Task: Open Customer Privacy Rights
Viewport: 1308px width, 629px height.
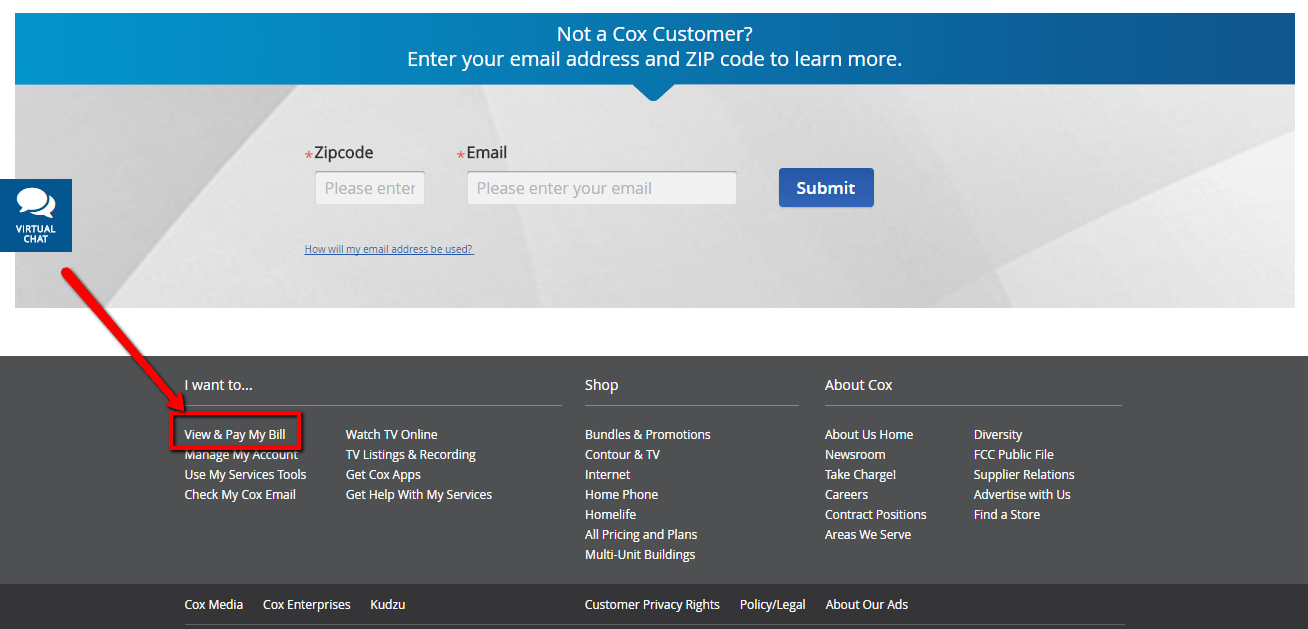Action: click(652, 604)
